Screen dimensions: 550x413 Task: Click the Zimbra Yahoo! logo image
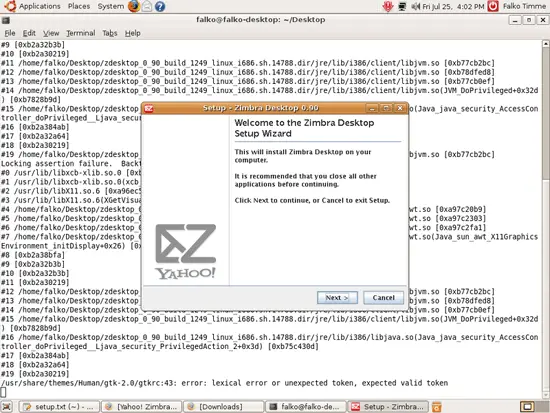[x=186, y=251]
